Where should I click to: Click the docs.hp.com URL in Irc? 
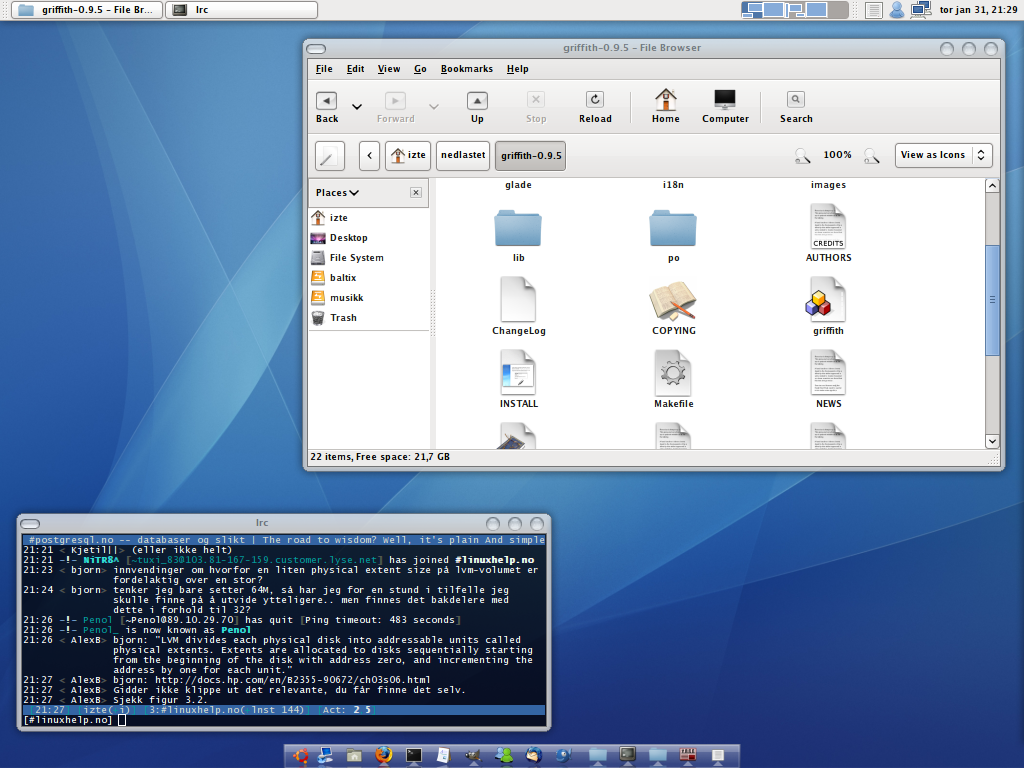[x=293, y=680]
